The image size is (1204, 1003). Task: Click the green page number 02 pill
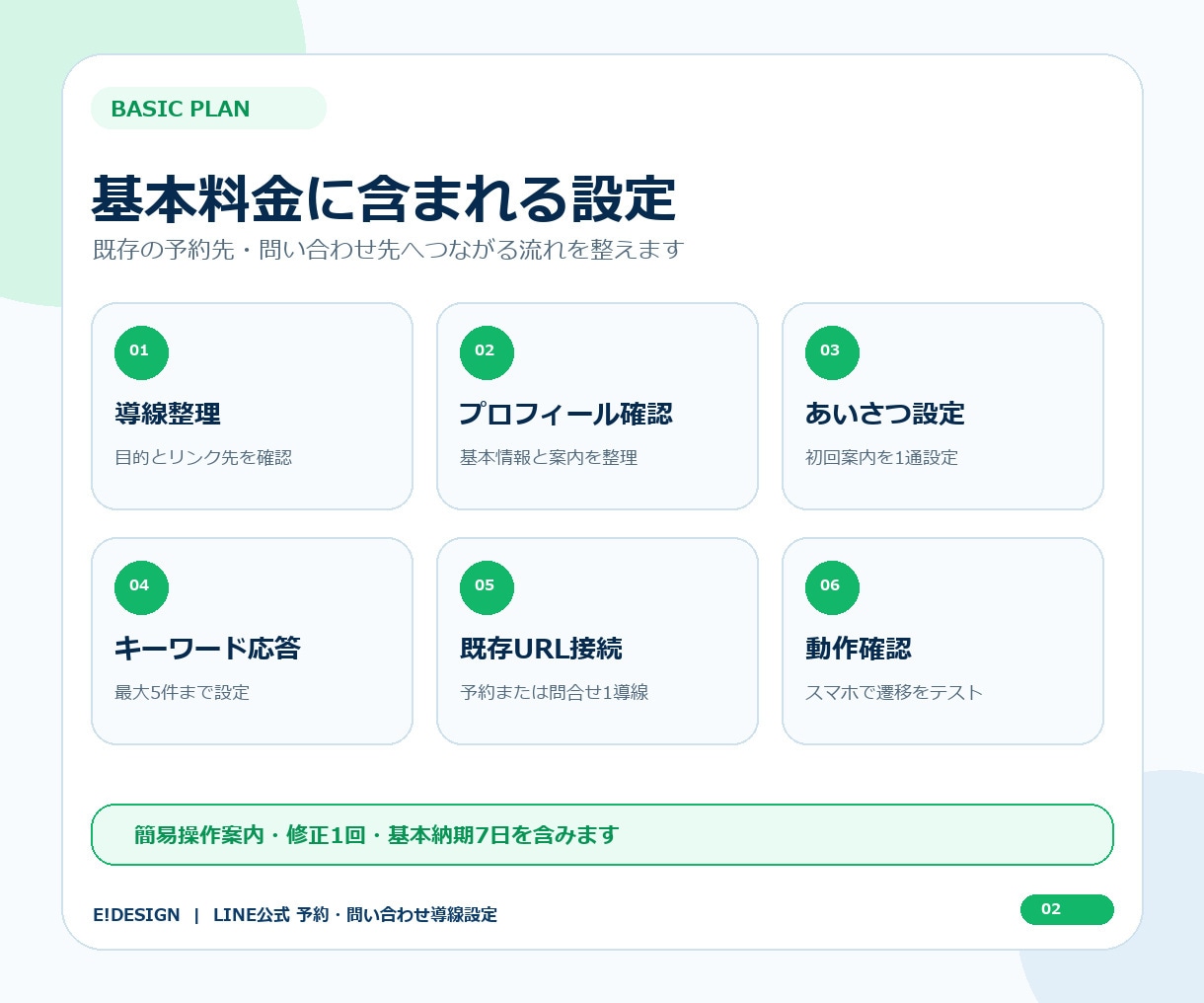tap(1067, 910)
